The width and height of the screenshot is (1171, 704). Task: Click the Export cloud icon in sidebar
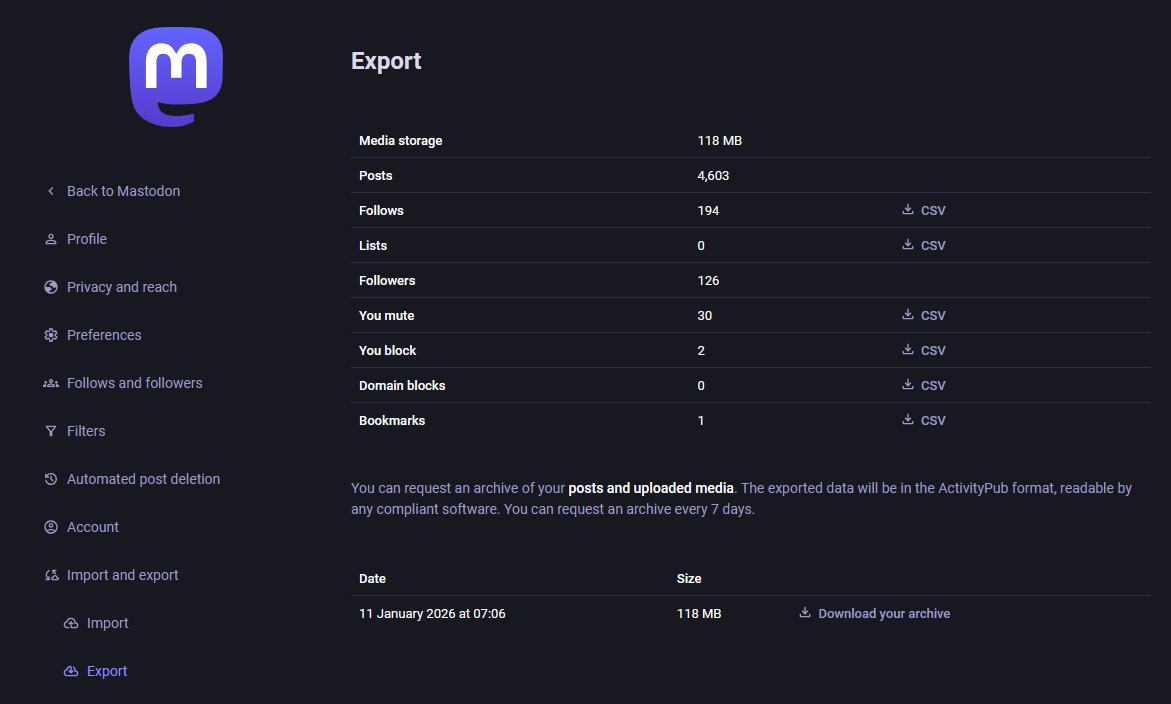tap(71, 671)
